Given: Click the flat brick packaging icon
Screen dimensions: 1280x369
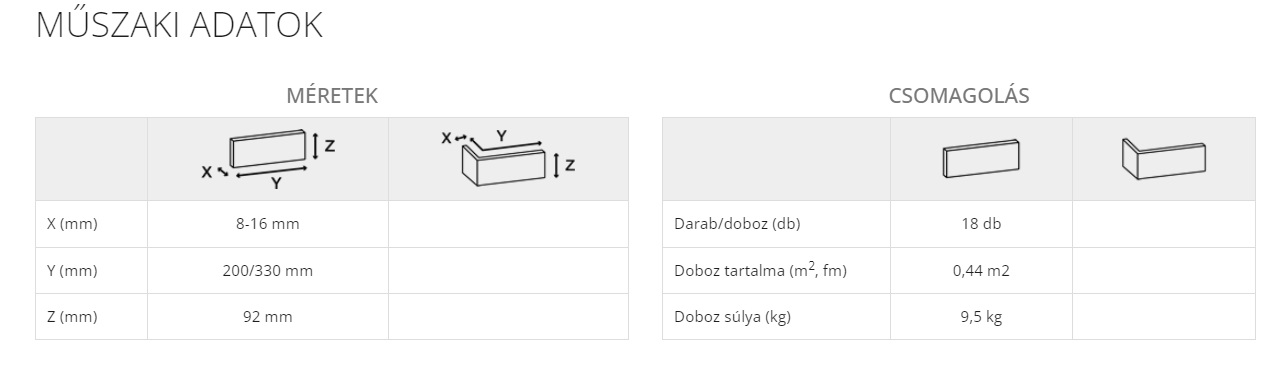Looking at the screenshot, I should (981, 160).
